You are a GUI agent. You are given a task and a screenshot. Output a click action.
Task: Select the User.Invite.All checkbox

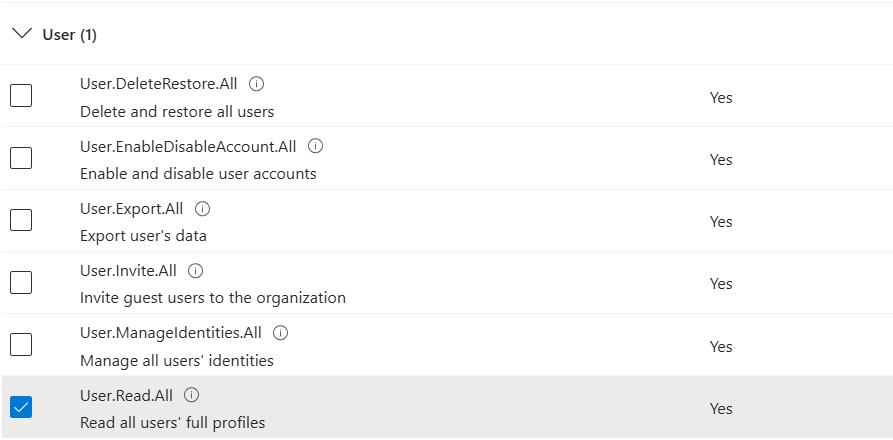(21, 282)
